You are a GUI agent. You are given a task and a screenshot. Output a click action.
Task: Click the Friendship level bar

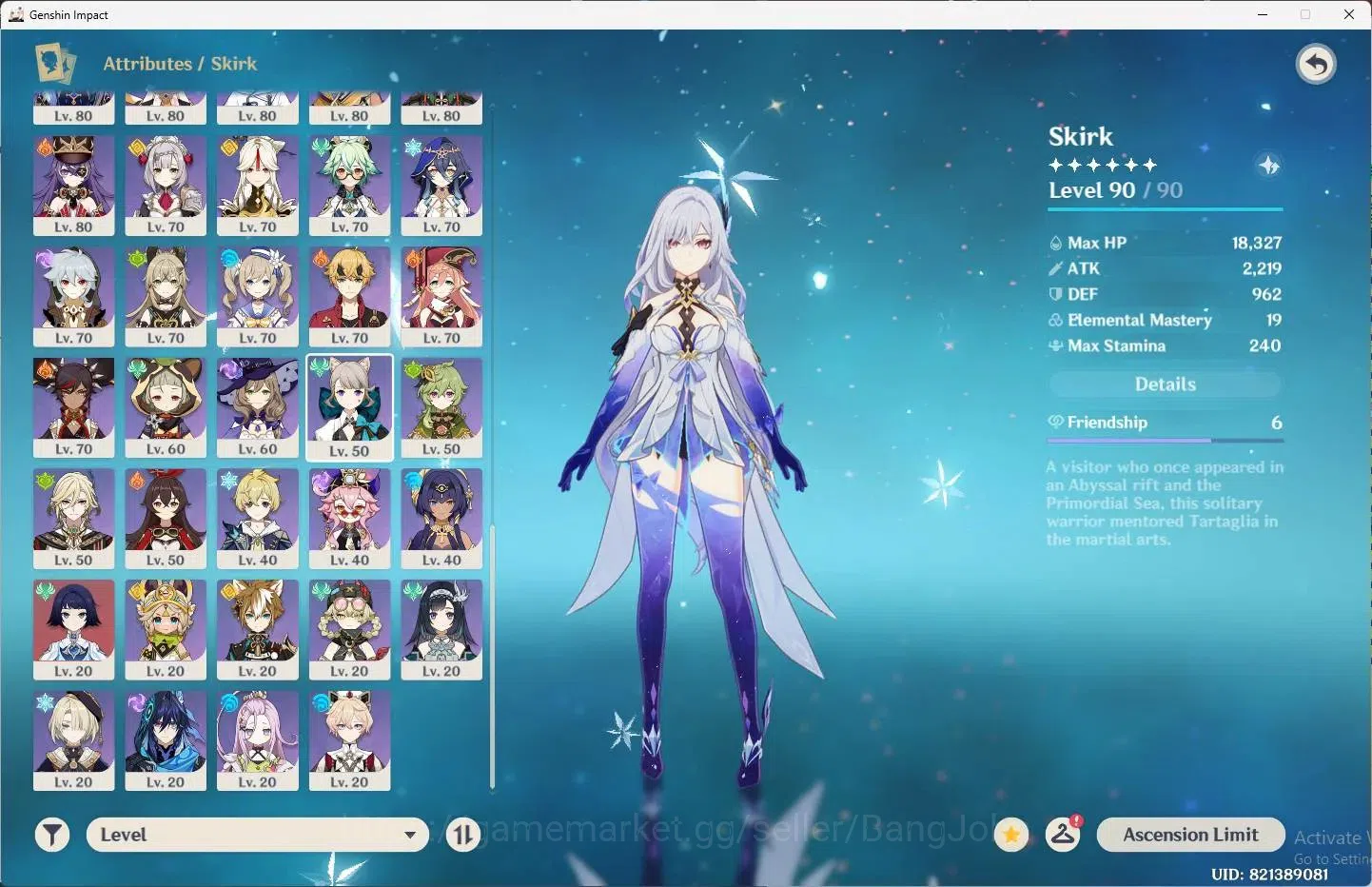[x=1166, y=440]
